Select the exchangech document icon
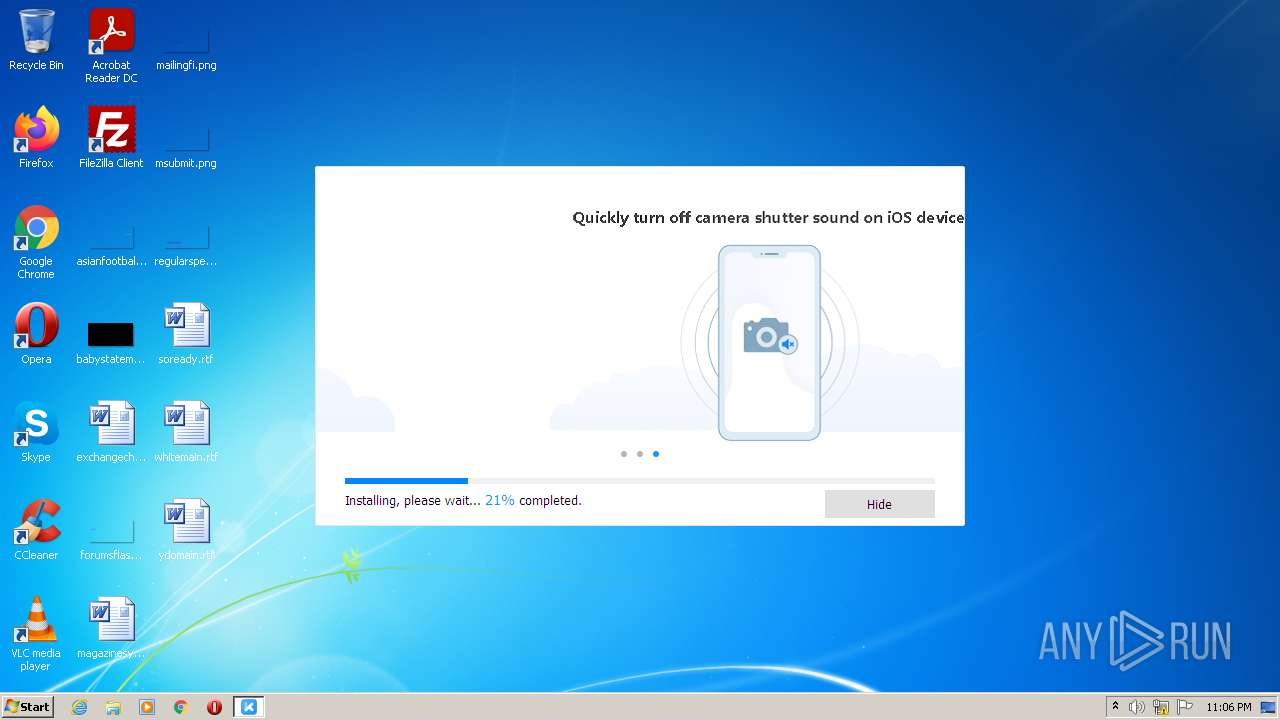Viewport: 1280px width, 720px height. click(x=111, y=432)
